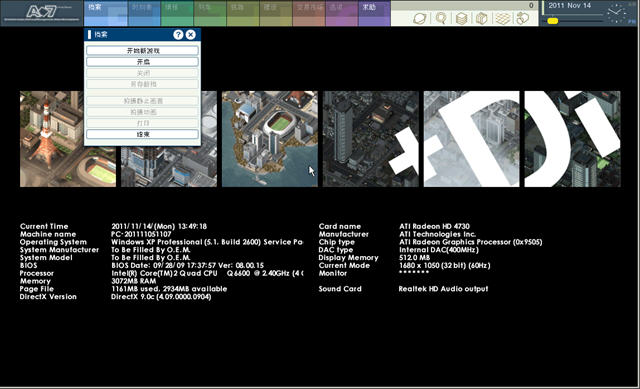Open the 档案 (File) menu tab
640x389 pixels.
click(106, 13)
